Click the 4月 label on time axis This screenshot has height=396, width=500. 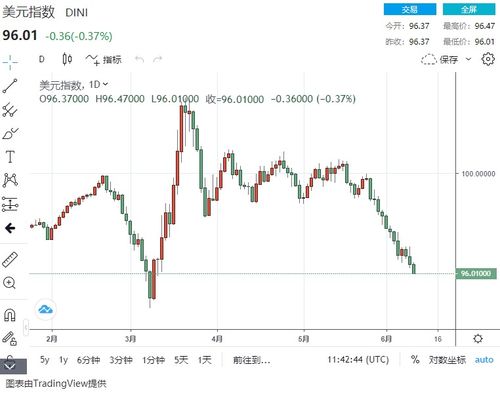pyautogui.click(x=217, y=339)
